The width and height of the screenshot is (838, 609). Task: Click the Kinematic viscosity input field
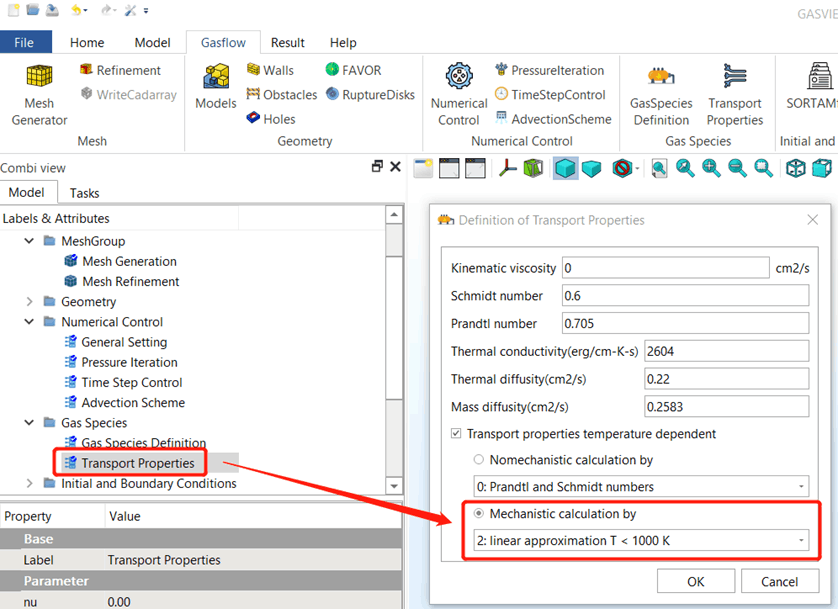coord(665,268)
